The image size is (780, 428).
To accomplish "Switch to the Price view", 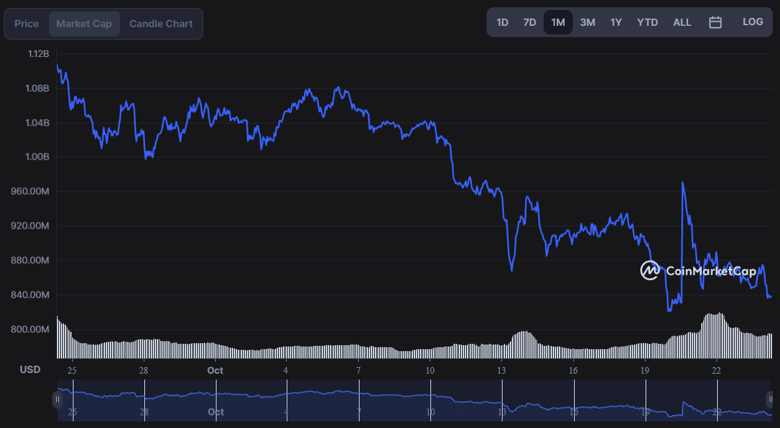I will point(27,23).
